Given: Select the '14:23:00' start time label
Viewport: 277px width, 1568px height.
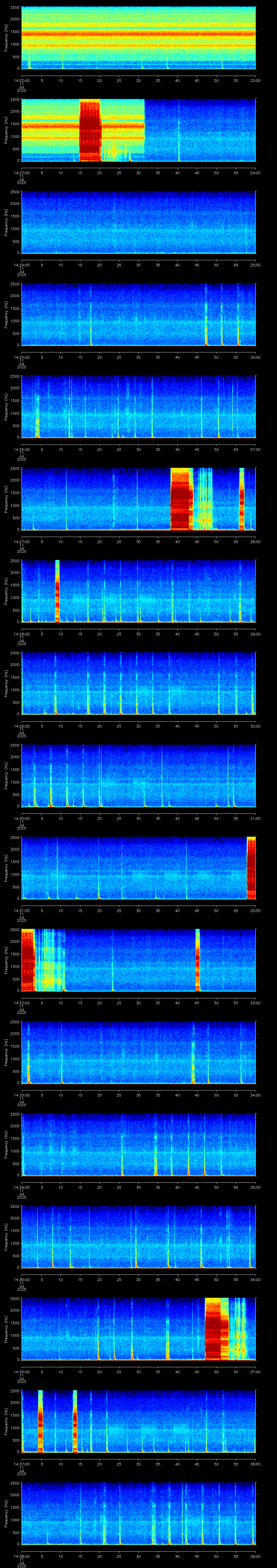Looking at the screenshot, I should pyautogui.click(x=21, y=173).
